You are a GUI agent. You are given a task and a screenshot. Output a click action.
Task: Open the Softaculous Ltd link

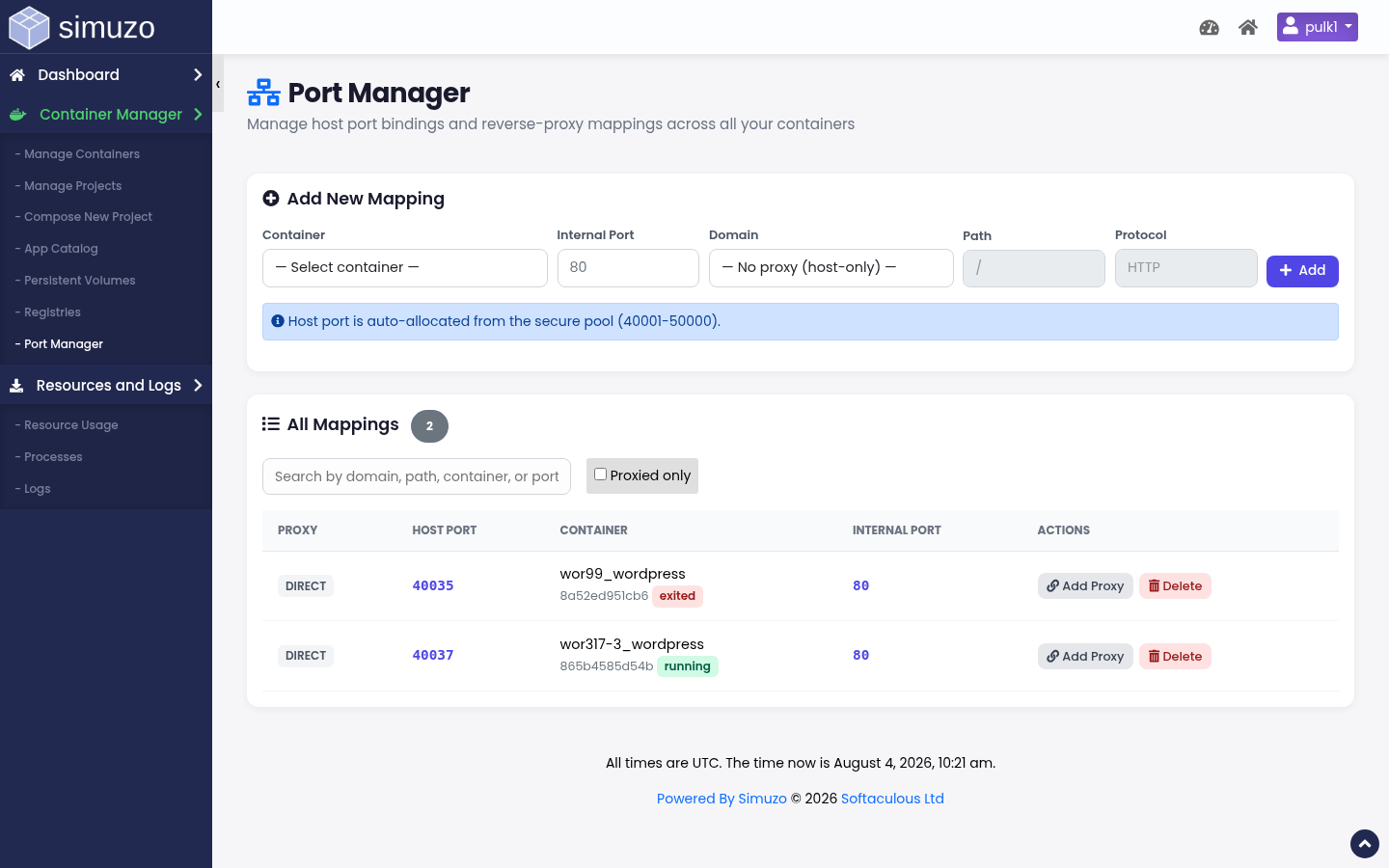(x=892, y=799)
